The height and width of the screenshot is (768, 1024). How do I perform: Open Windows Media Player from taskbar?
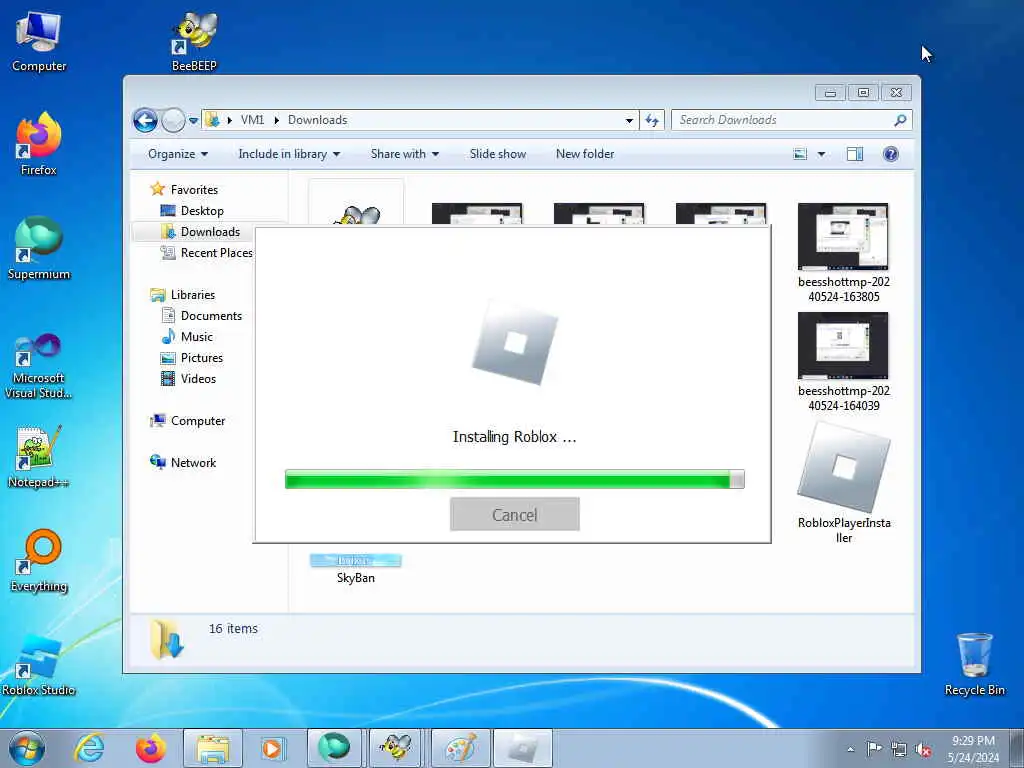274,748
